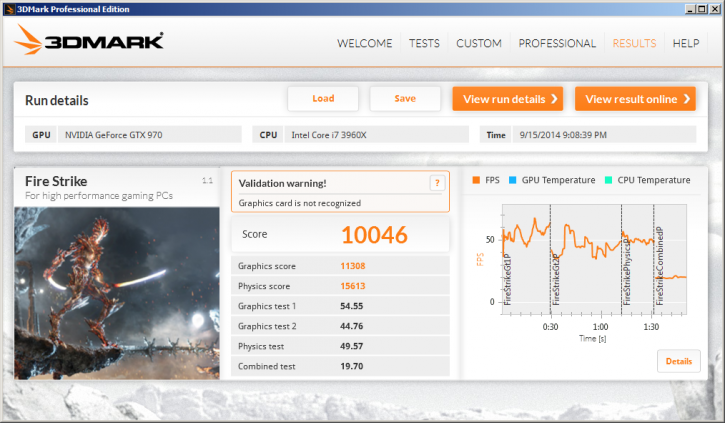Open the HELP tab
The image size is (725, 423).
(x=686, y=43)
